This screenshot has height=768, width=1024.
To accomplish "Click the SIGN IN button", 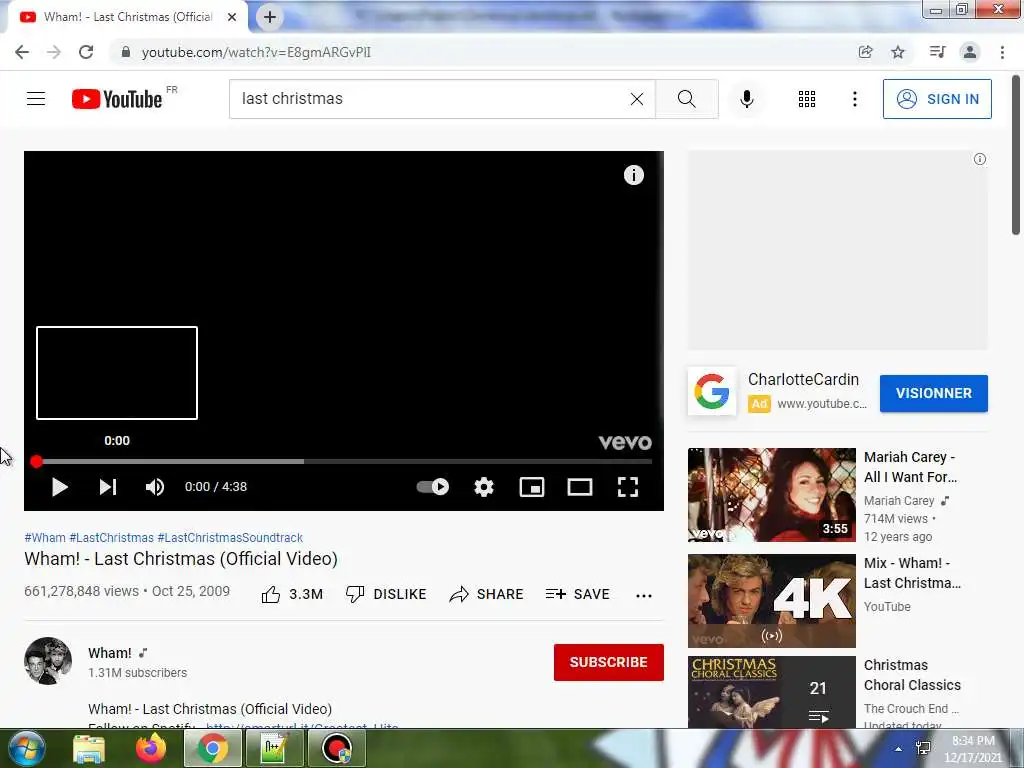I will [937, 99].
